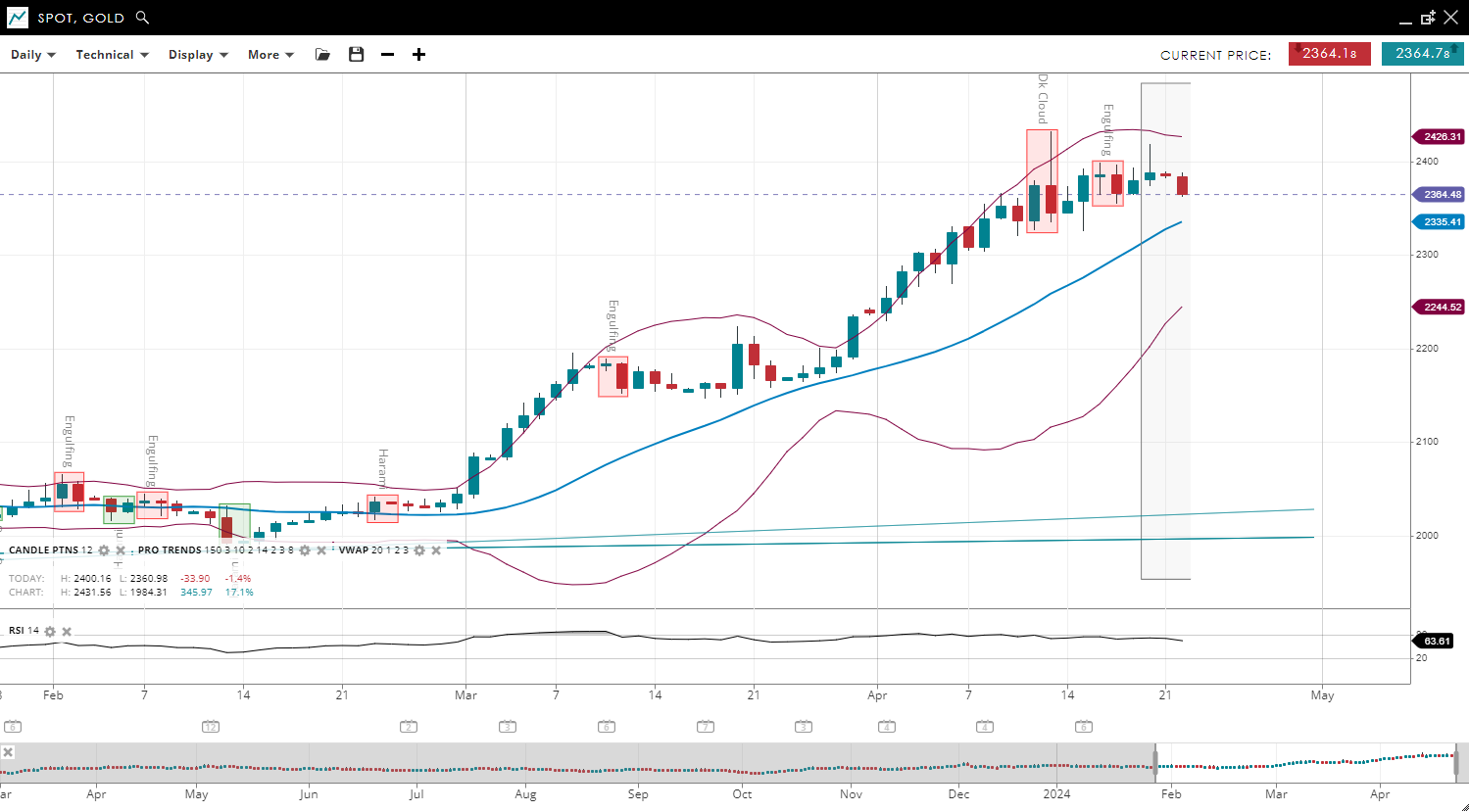
Task: Save chart using the floppy disk icon
Action: 356,55
